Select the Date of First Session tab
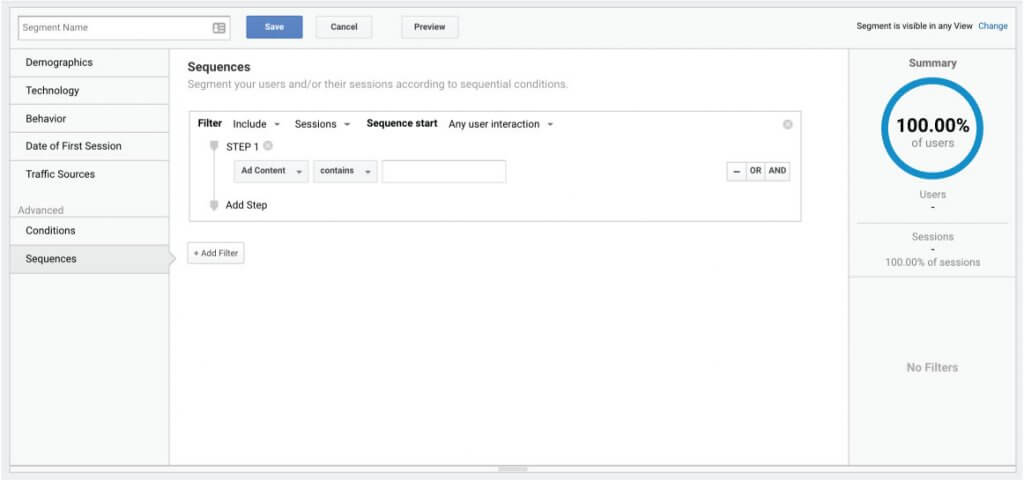 coord(89,146)
